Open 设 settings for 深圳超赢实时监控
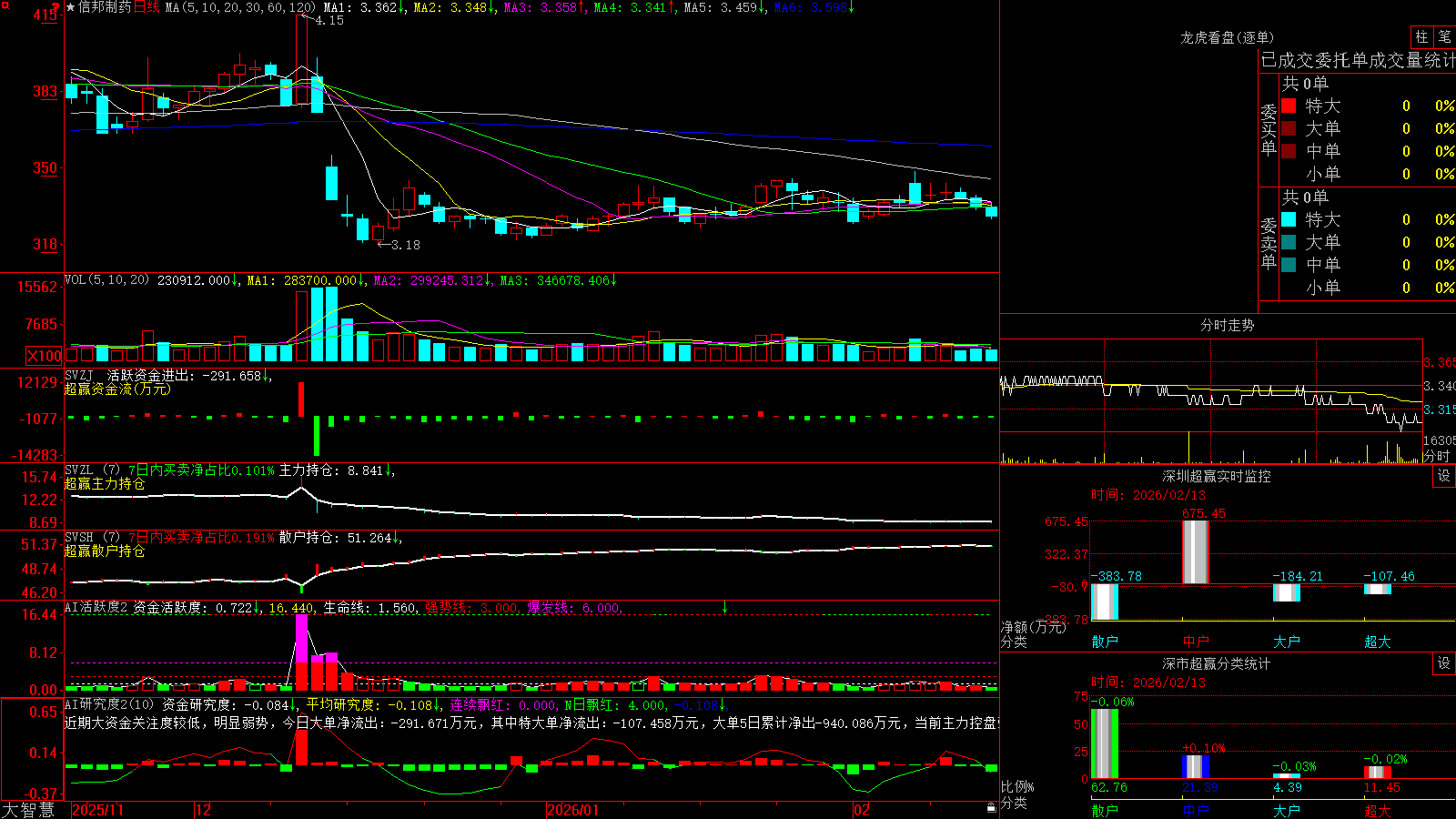This screenshot has height=819, width=1456. [x=1444, y=476]
